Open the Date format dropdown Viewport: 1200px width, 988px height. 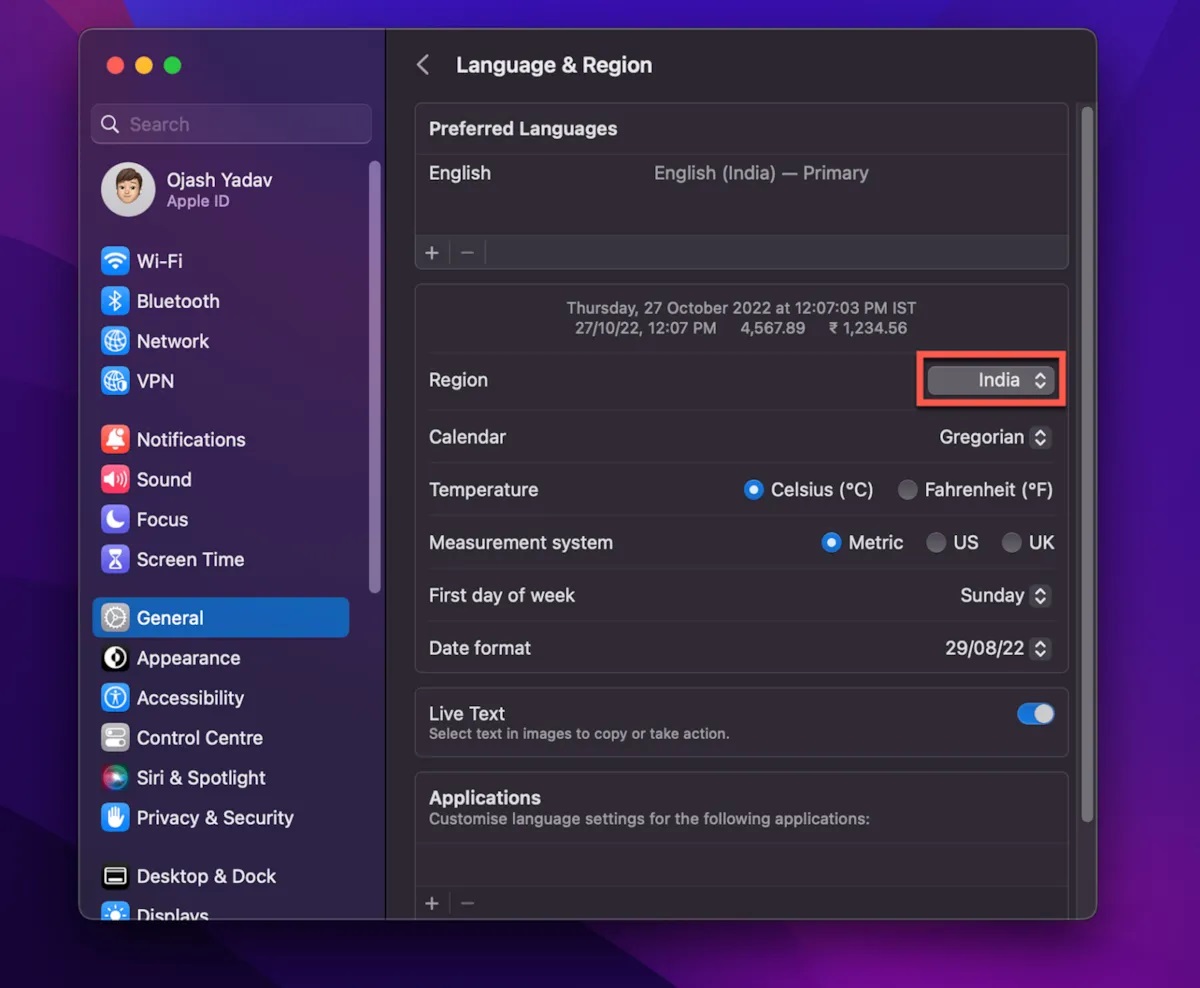(x=997, y=648)
